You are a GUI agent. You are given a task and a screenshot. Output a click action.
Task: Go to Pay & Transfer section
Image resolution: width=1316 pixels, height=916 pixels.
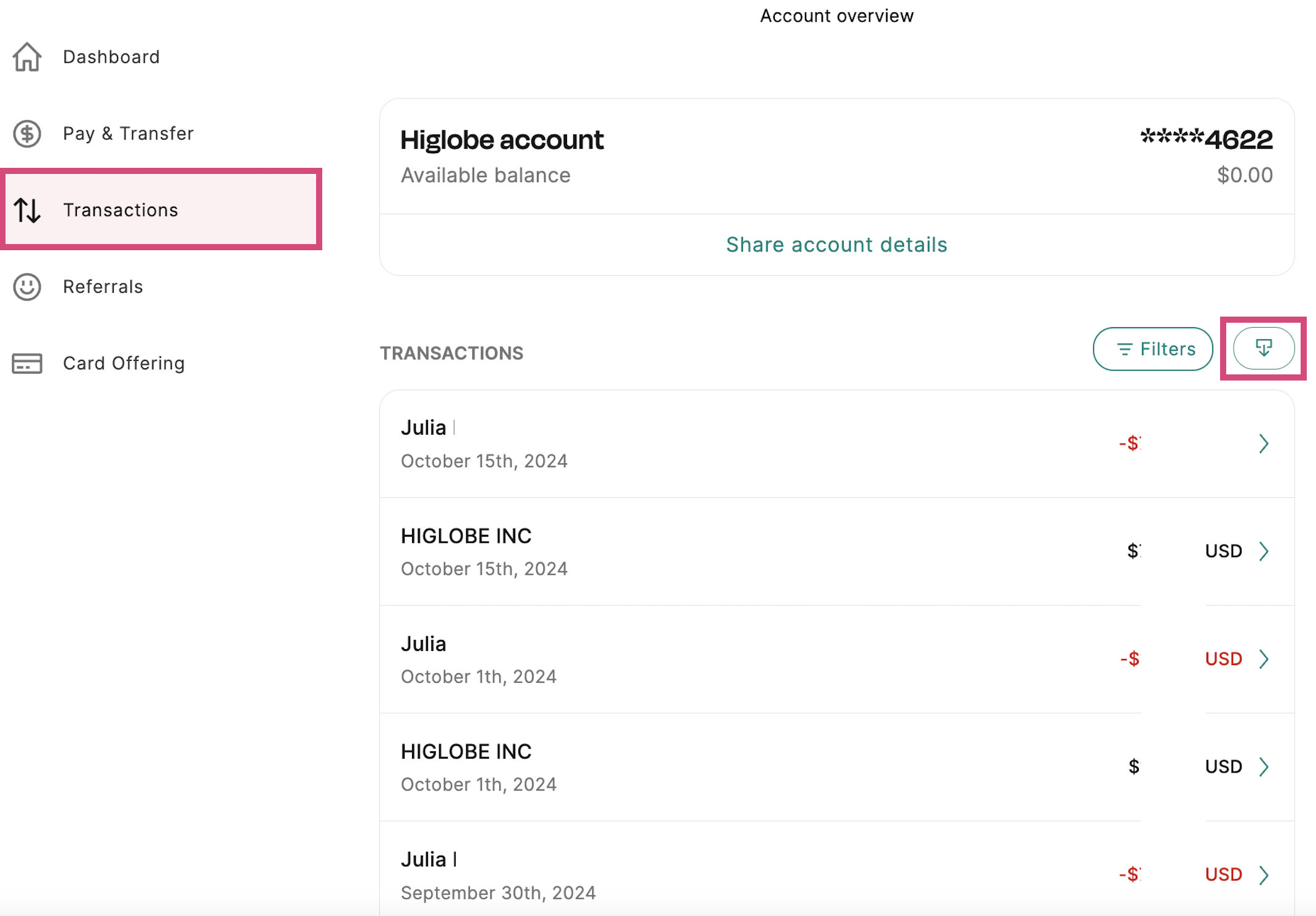point(128,133)
